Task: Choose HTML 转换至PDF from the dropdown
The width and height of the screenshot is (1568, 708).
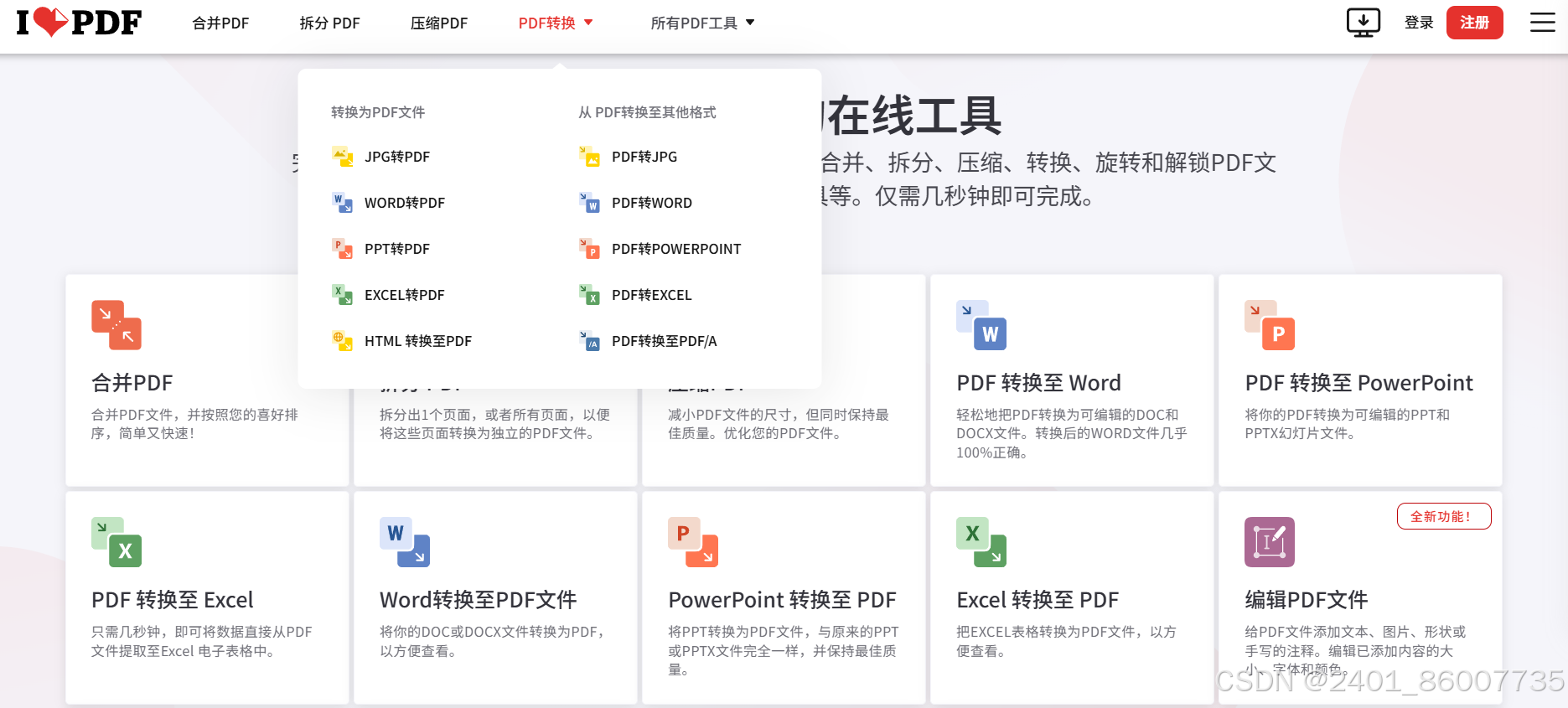Action: pos(418,341)
